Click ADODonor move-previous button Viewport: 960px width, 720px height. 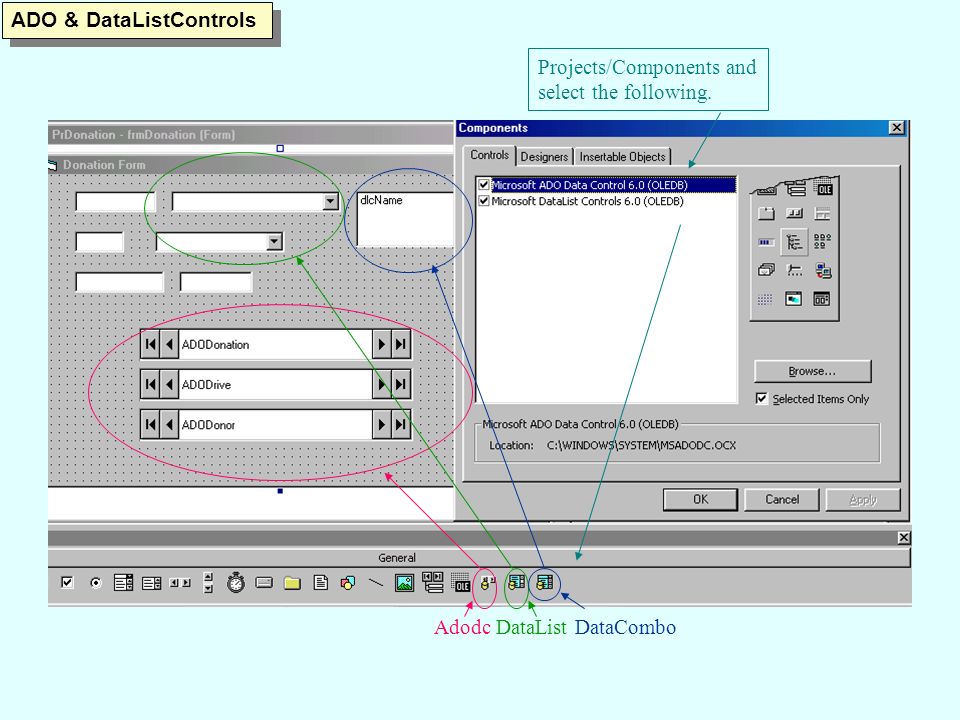coord(169,424)
